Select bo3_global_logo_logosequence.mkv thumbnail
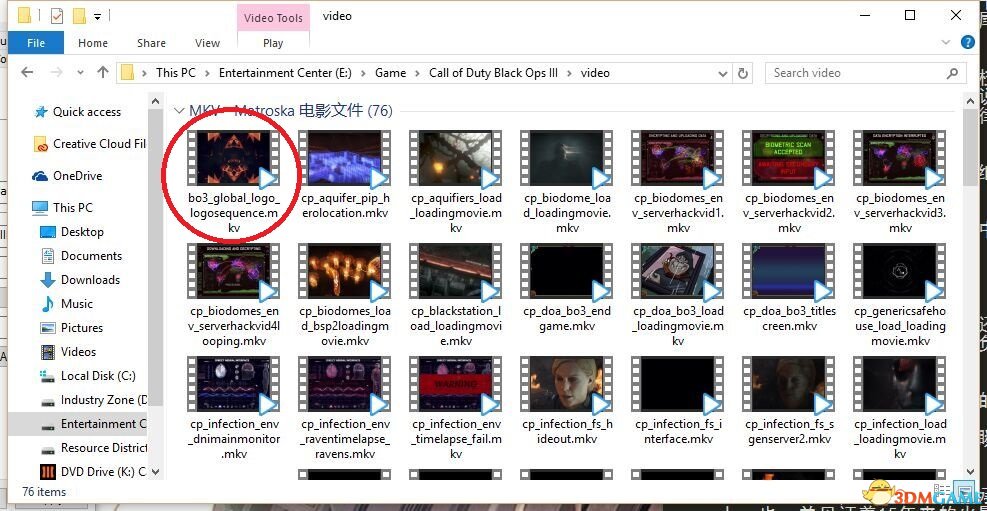The width and height of the screenshot is (987, 511). pyautogui.click(x=234, y=160)
